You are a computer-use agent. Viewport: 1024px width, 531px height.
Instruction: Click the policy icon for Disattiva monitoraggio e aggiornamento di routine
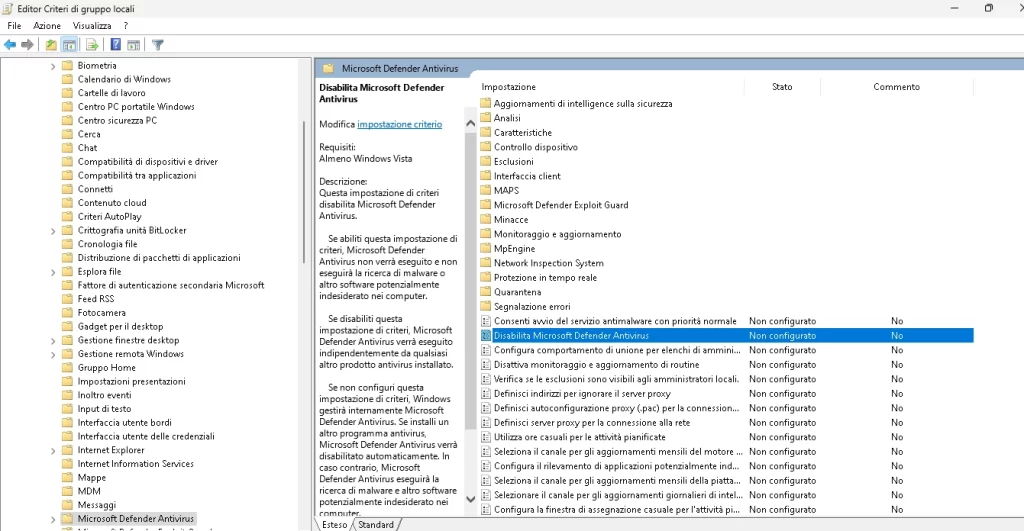point(485,364)
